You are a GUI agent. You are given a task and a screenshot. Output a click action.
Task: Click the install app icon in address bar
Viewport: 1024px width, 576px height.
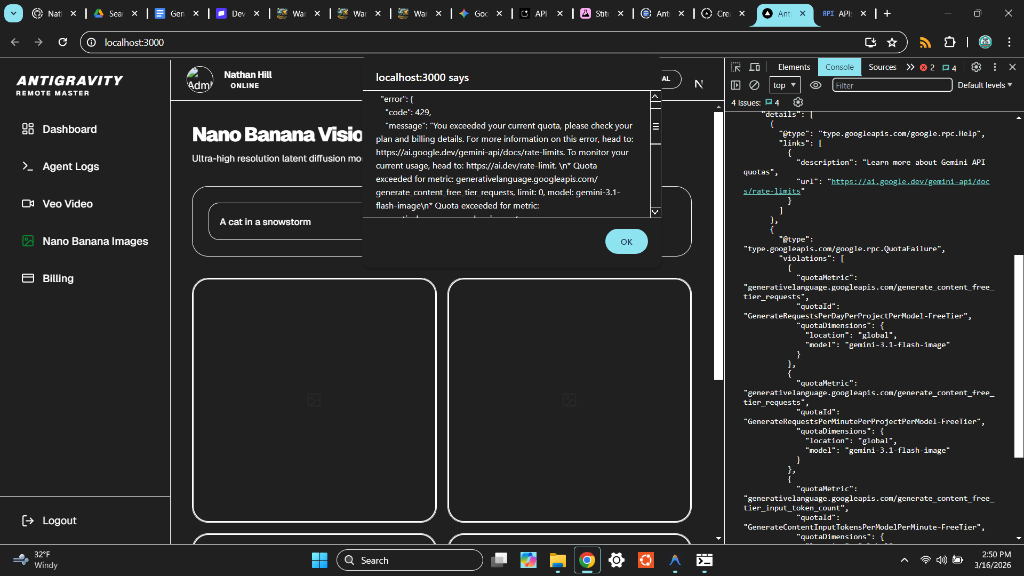coord(870,42)
